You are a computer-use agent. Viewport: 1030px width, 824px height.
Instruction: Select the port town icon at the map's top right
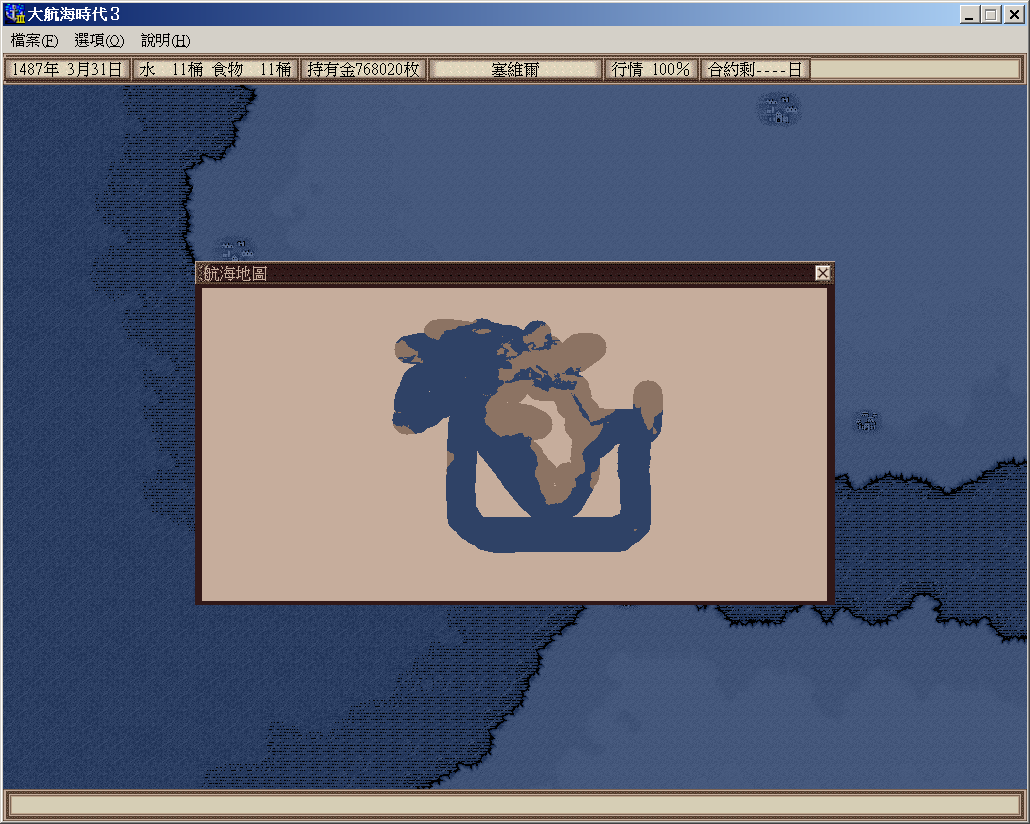click(x=779, y=109)
